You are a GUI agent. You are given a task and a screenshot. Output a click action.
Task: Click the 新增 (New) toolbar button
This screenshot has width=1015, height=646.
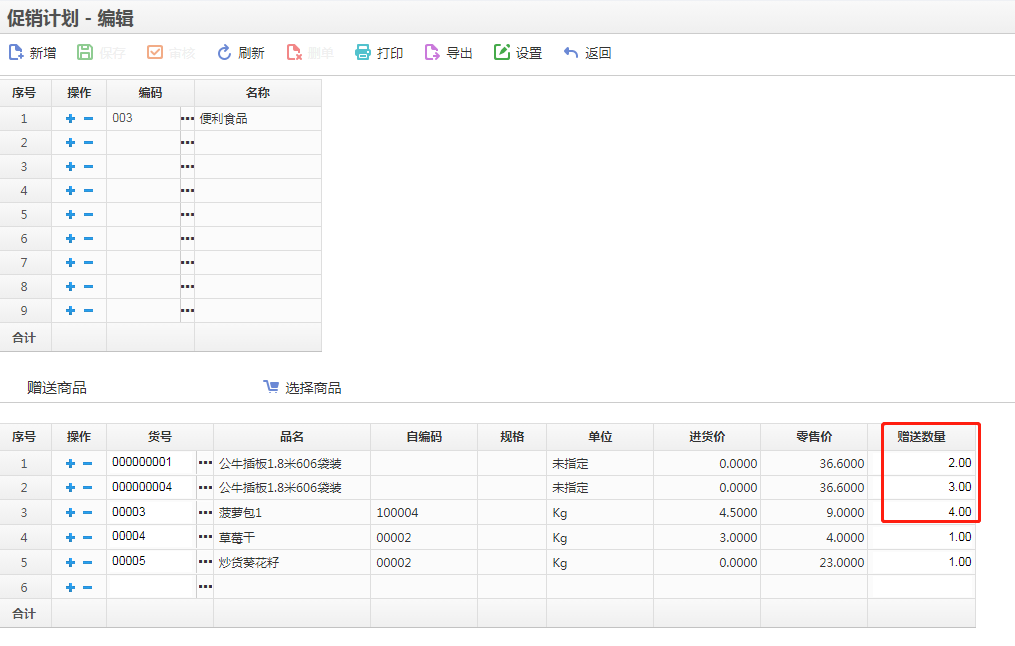pos(32,52)
